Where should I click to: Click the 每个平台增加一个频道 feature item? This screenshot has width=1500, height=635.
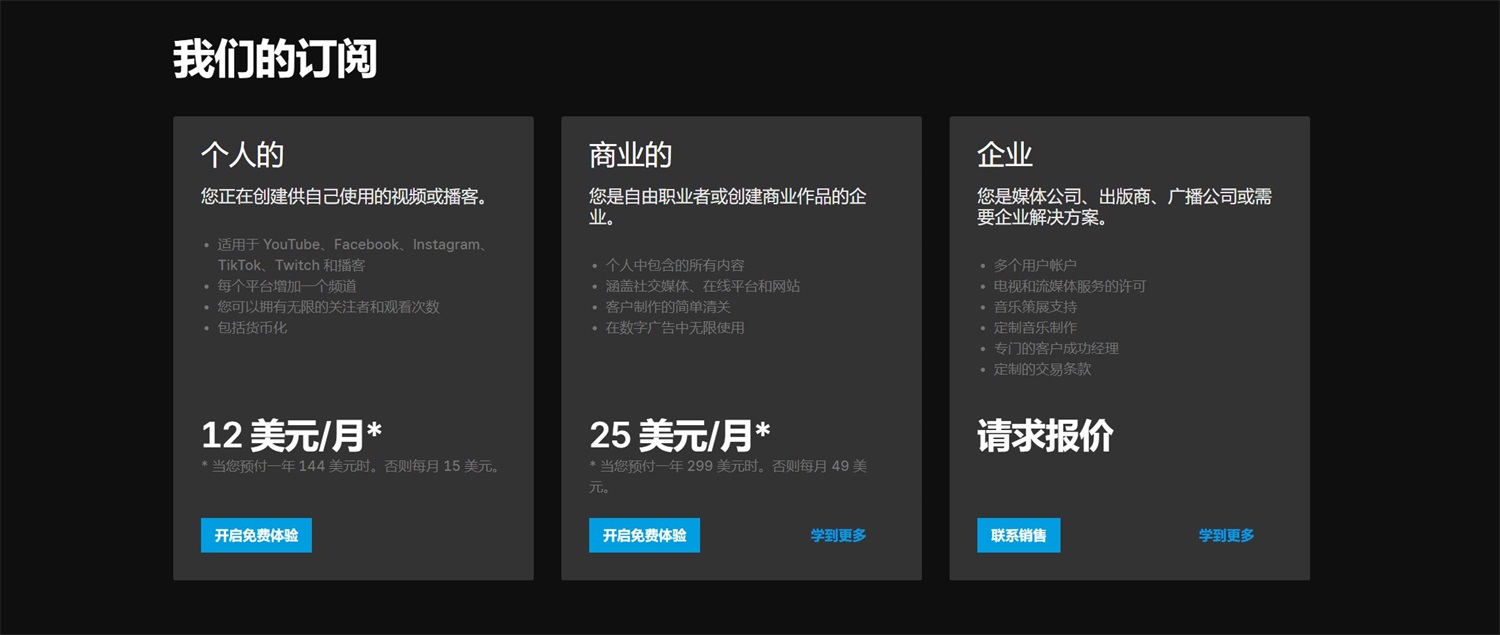click(287, 286)
